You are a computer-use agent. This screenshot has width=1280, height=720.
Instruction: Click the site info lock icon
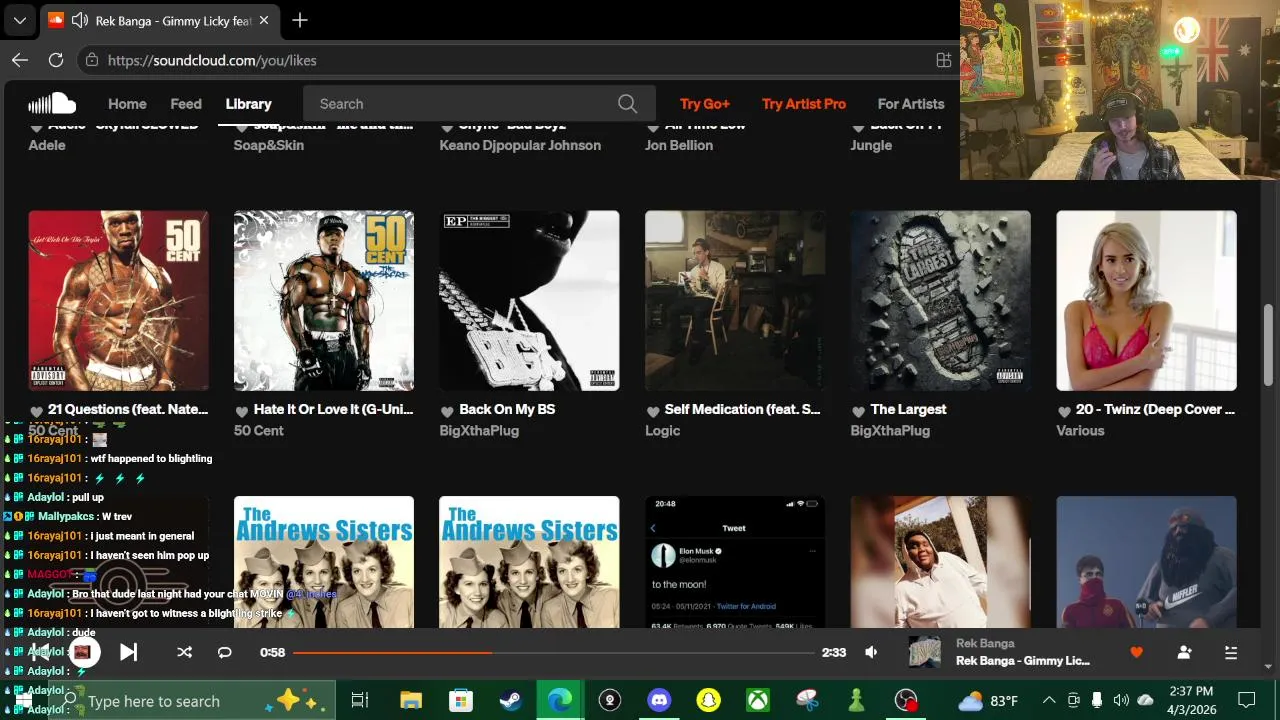(92, 60)
